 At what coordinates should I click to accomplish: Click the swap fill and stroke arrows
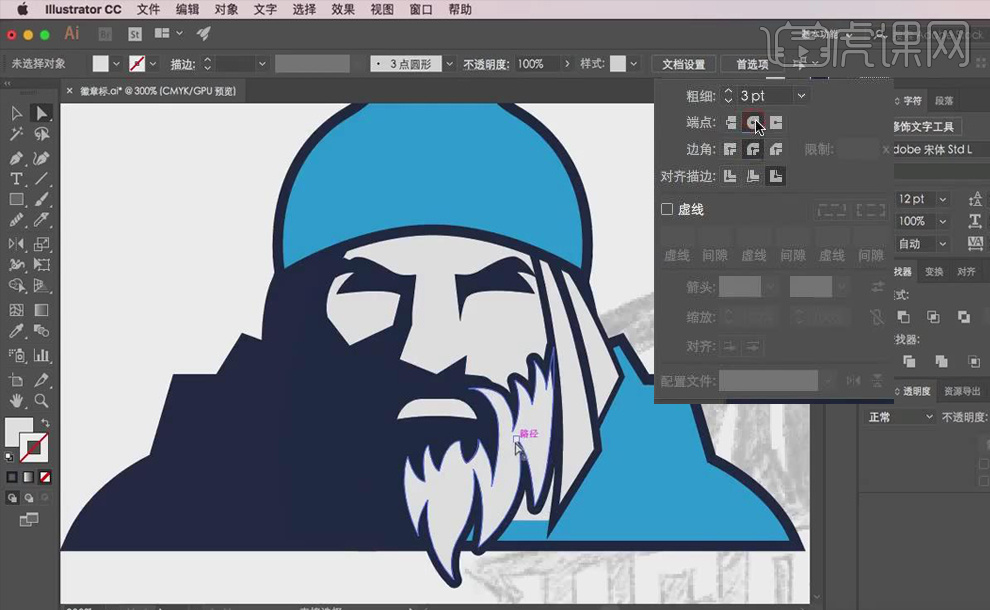(x=45, y=423)
